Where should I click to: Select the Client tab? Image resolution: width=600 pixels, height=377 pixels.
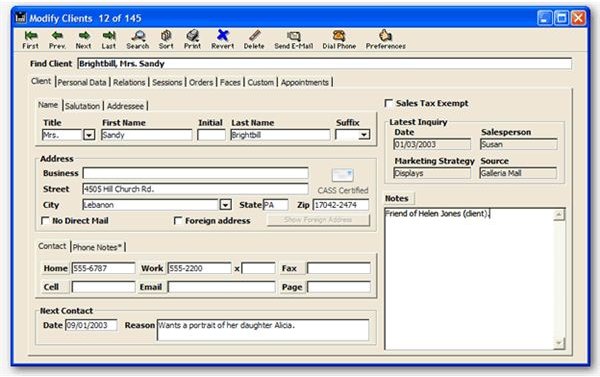(41, 81)
